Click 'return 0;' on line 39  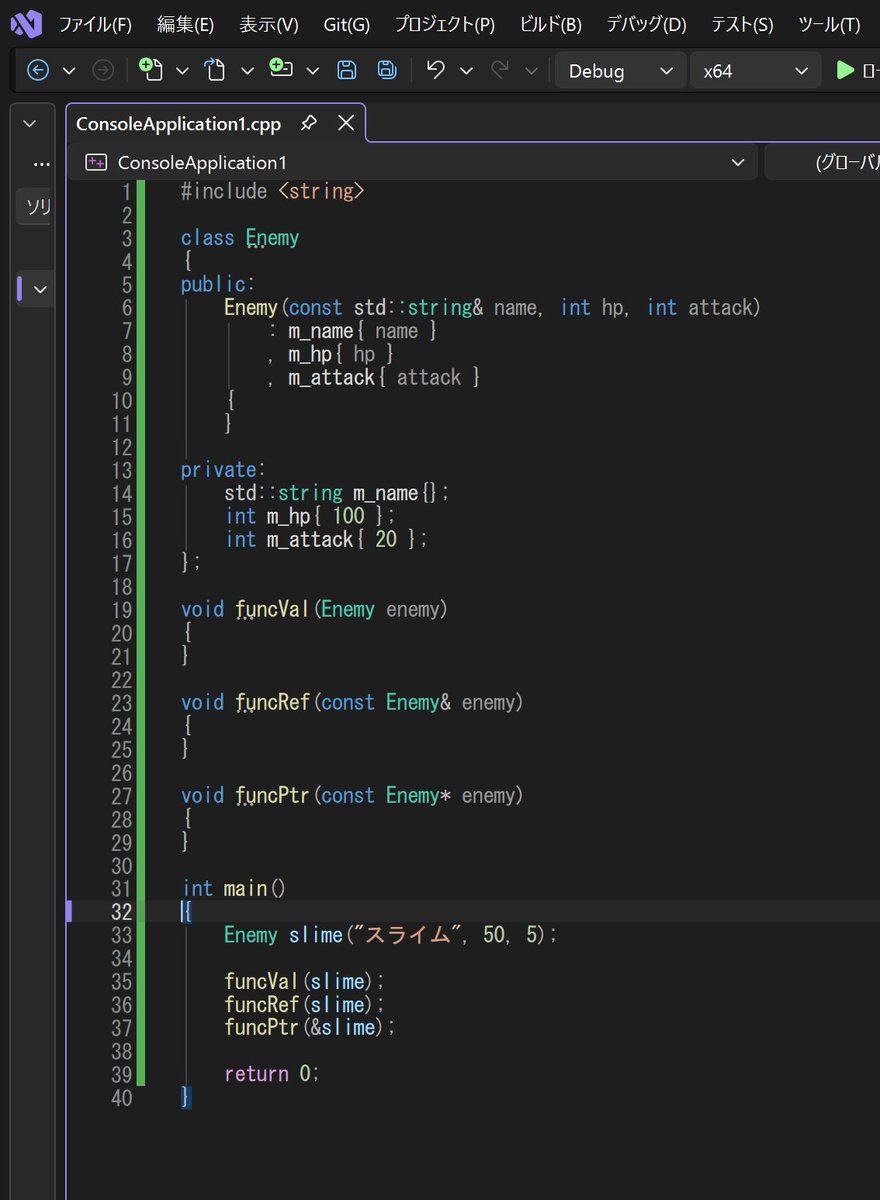click(x=272, y=1074)
